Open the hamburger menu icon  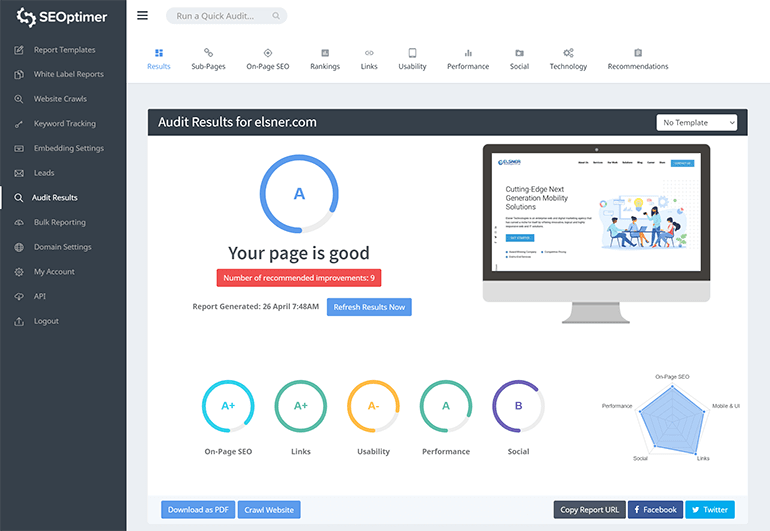point(142,16)
